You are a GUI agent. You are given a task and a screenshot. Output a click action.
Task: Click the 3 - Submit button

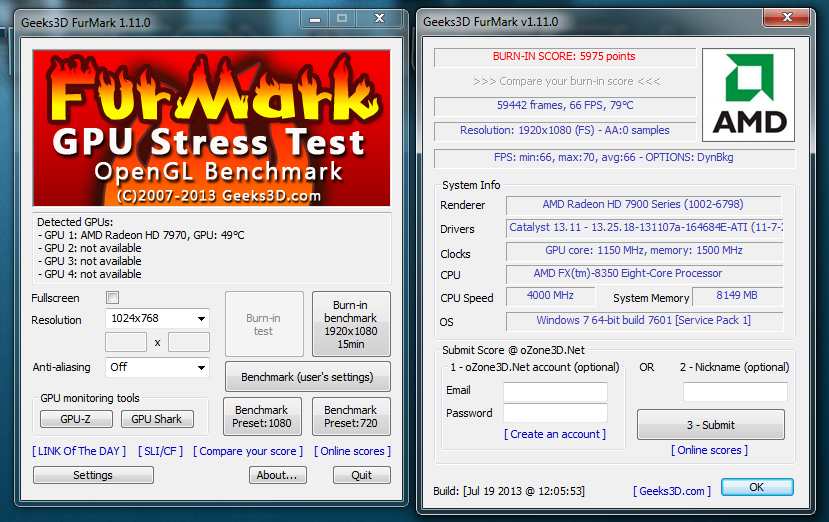pyautogui.click(x=711, y=425)
